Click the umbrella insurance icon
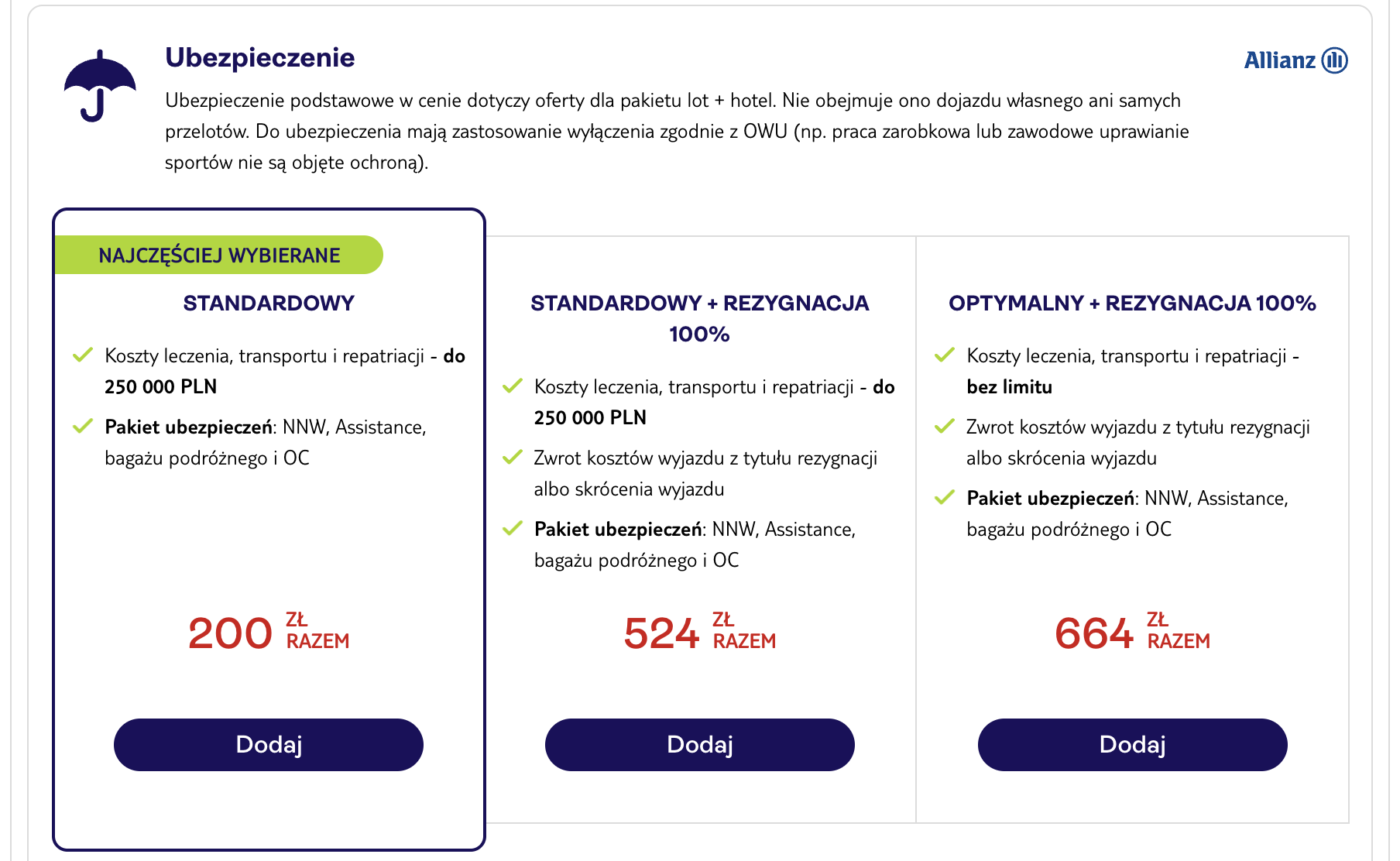 100,86
